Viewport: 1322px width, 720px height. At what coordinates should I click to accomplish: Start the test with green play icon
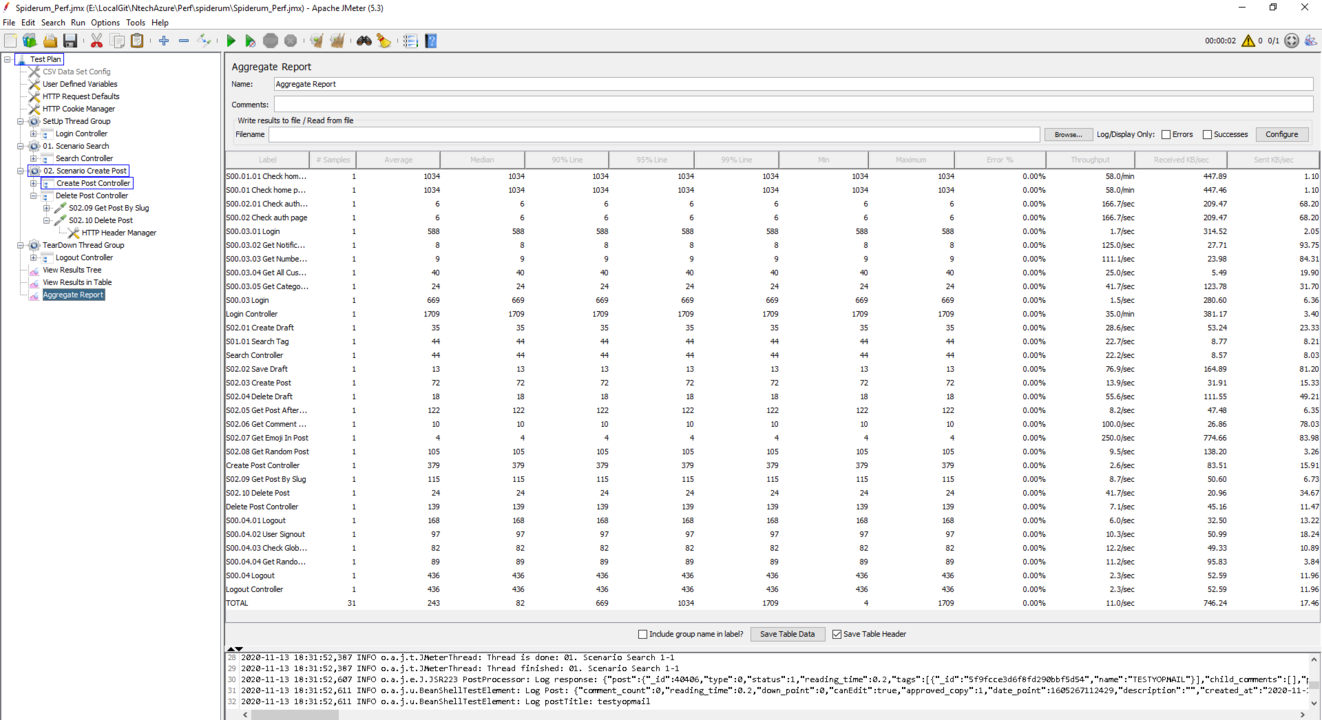click(231, 41)
